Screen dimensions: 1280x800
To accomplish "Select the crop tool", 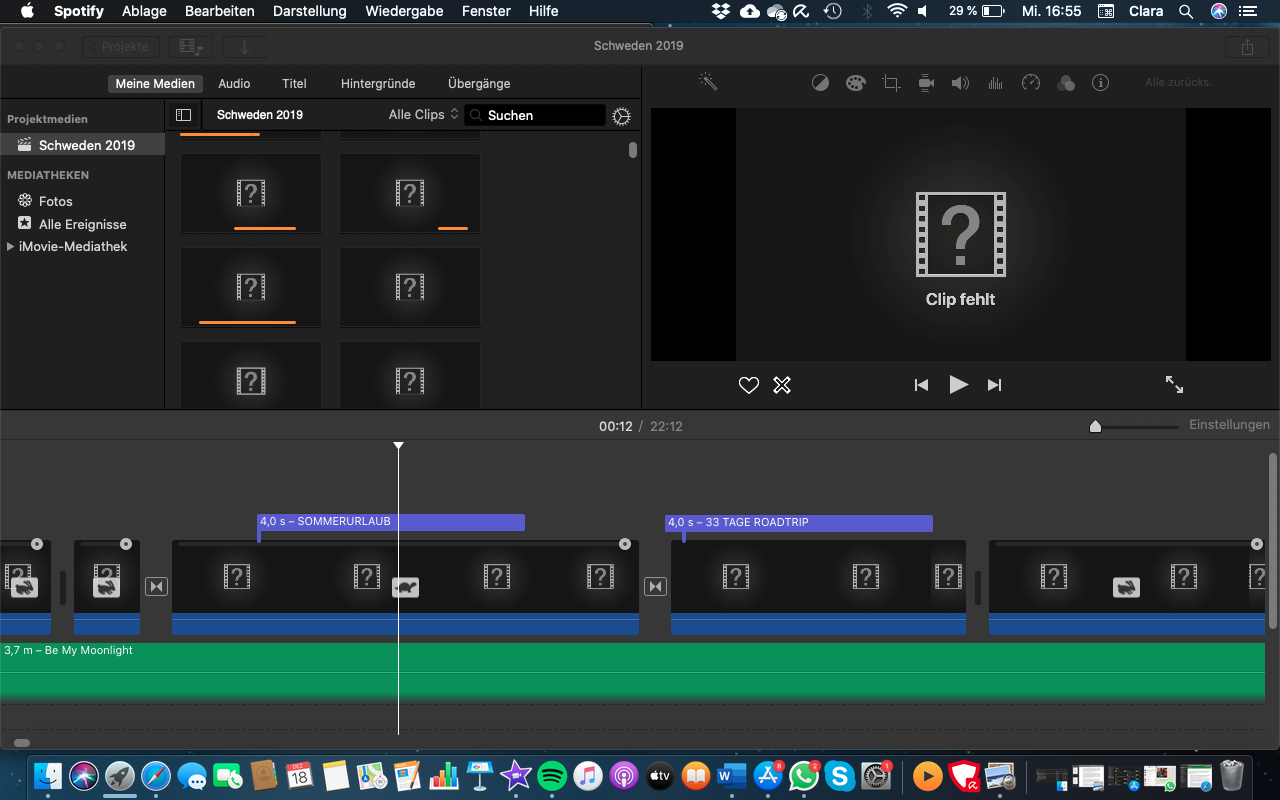I will (x=891, y=83).
